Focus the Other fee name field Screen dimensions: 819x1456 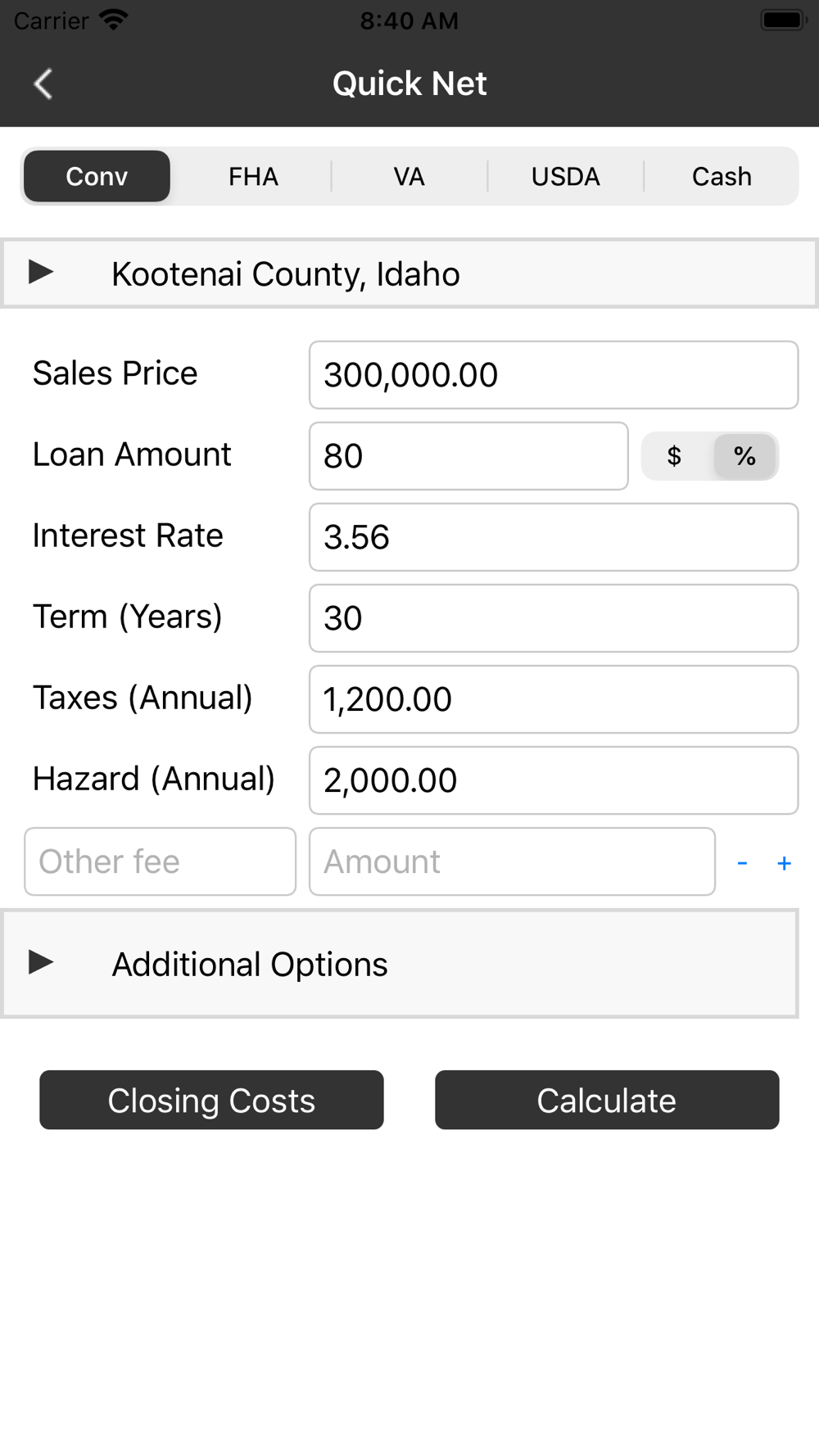[x=160, y=861]
